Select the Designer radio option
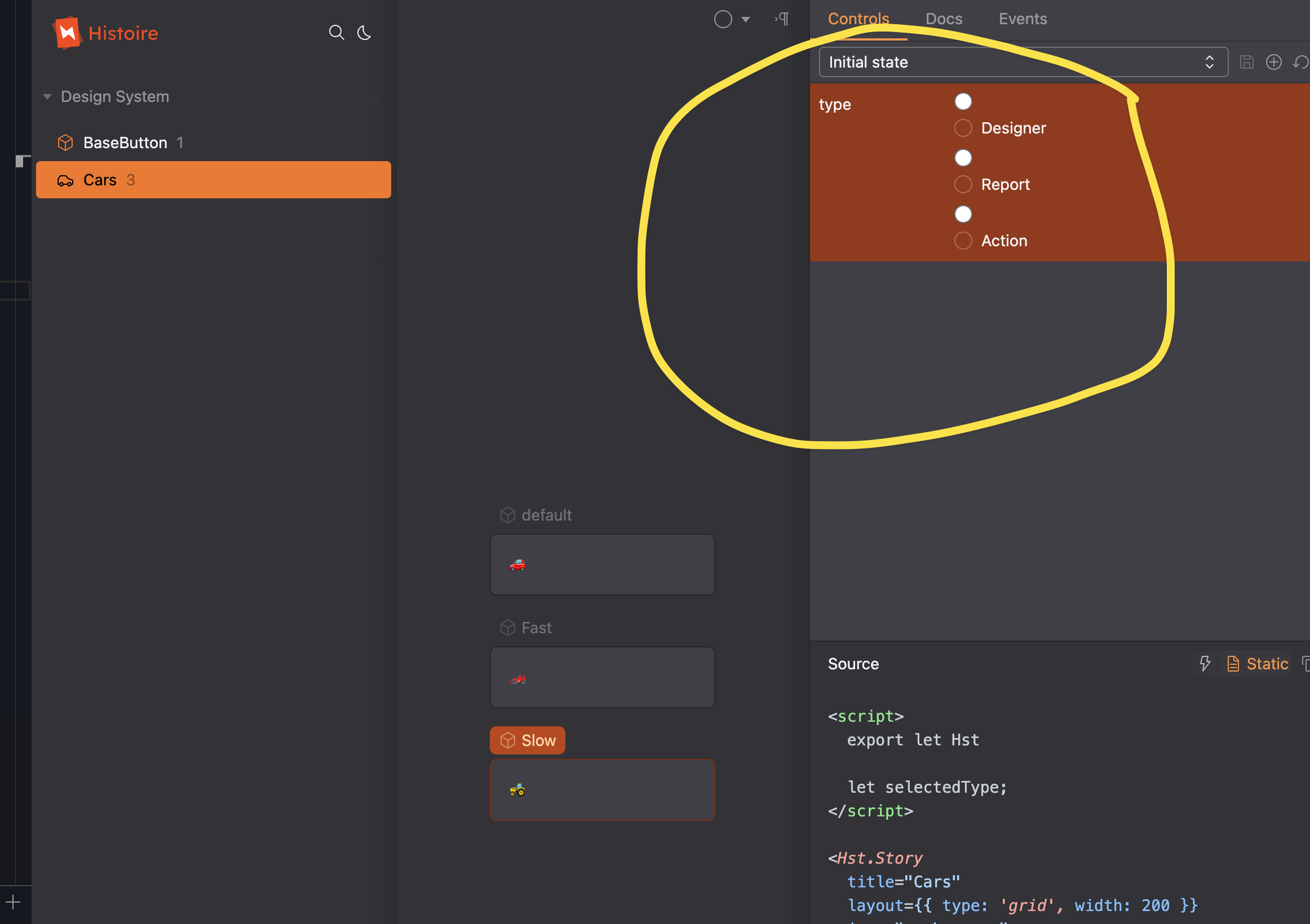Viewport: 1310px width, 924px height. point(963,128)
